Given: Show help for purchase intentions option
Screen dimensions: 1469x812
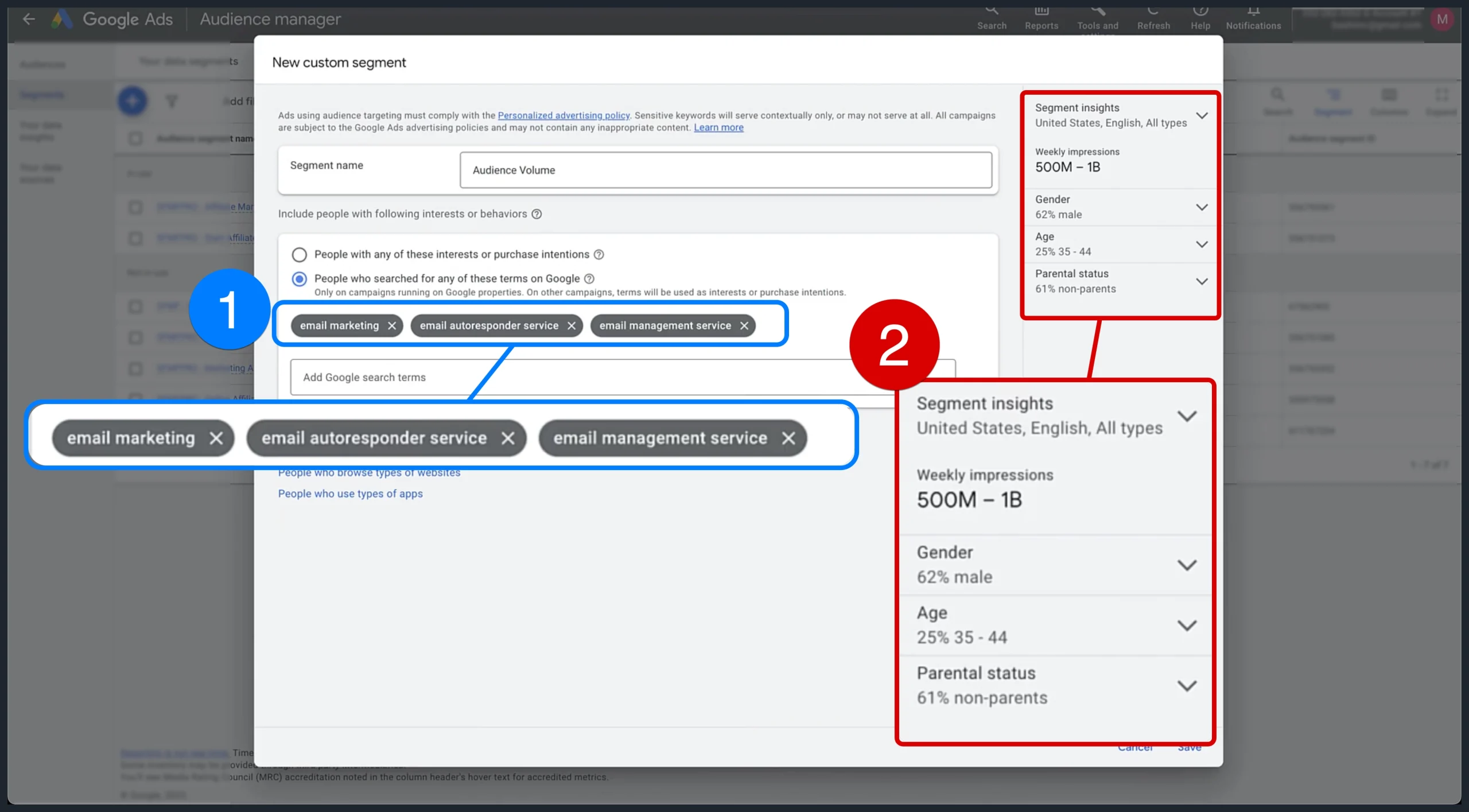Looking at the screenshot, I should tap(599, 254).
